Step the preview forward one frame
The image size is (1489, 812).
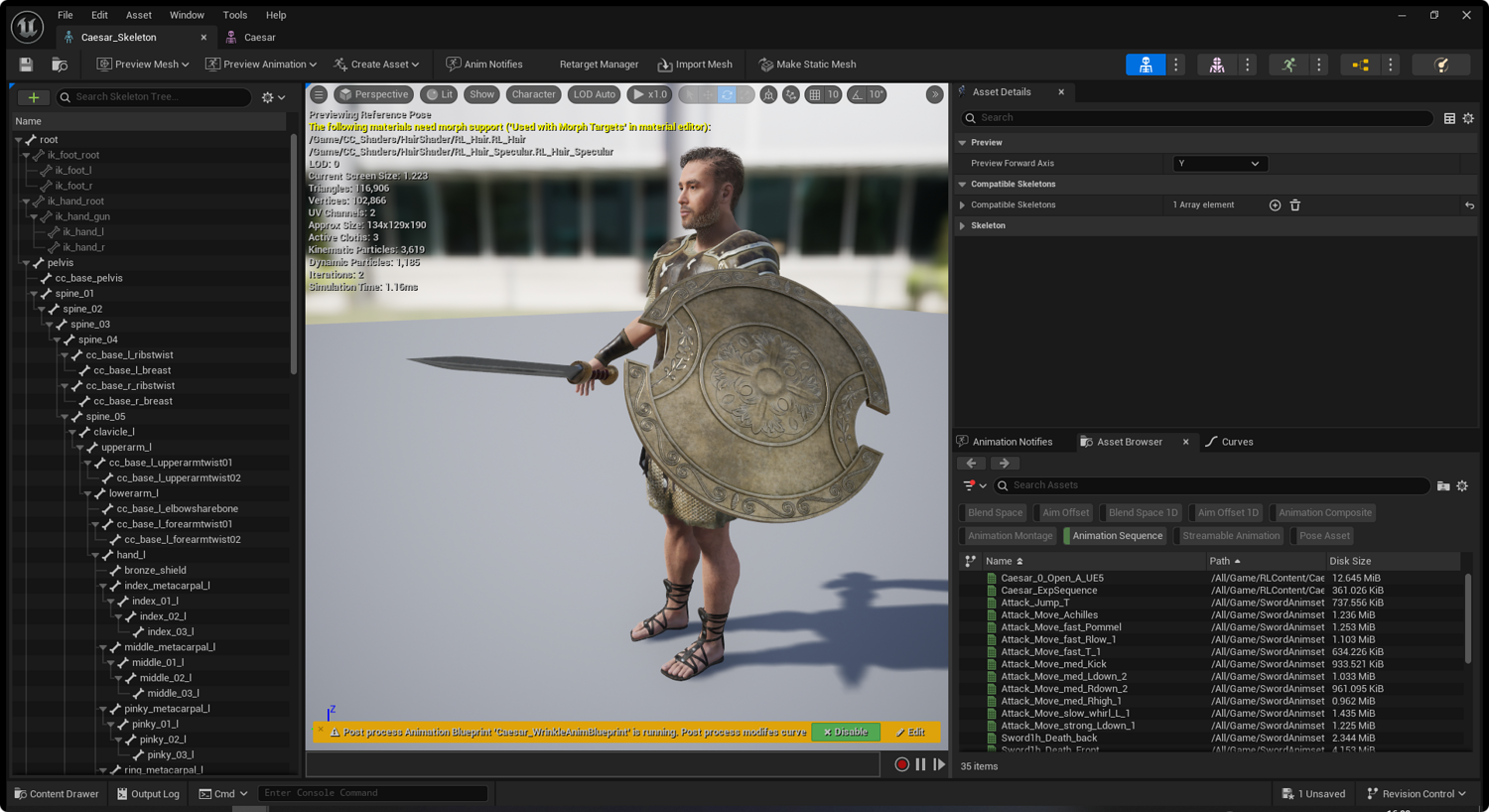(x=939, y=764)
